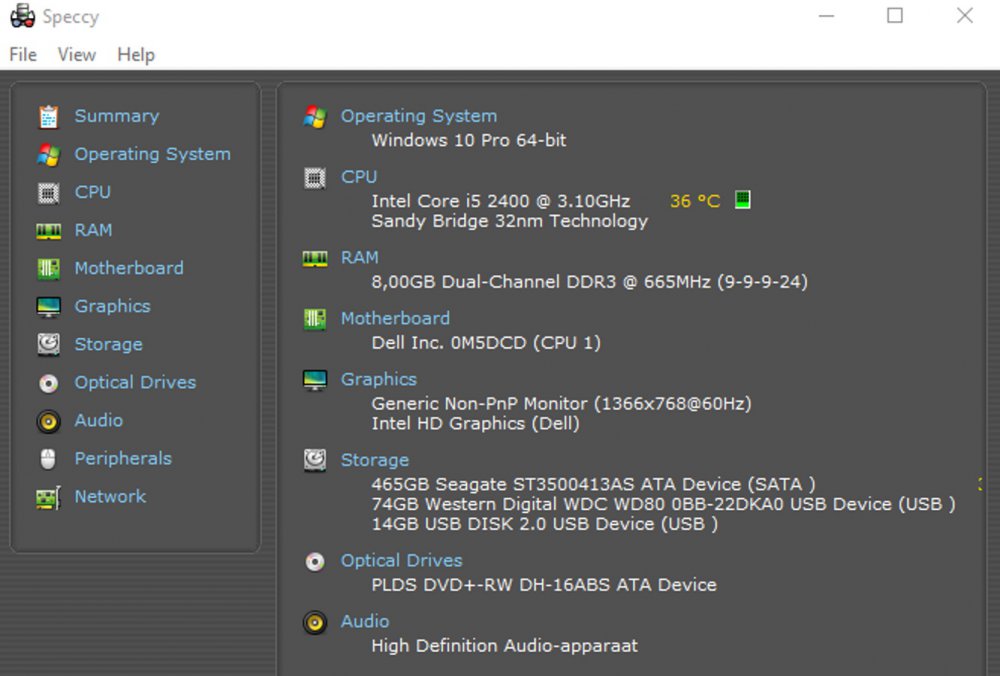Click the Optical Drives disc icon in sidebar
Viewport: 1000px width, 676px height.
click(x=48, y=383)
